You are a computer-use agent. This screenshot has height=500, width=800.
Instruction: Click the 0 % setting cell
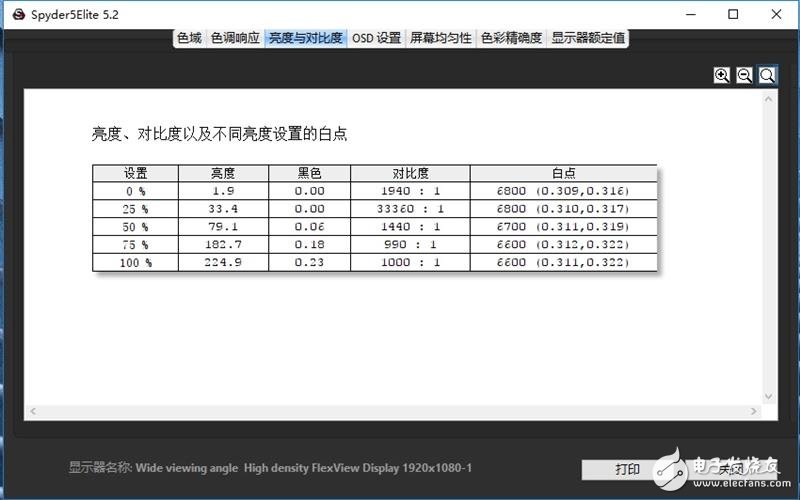coord(135,191)
